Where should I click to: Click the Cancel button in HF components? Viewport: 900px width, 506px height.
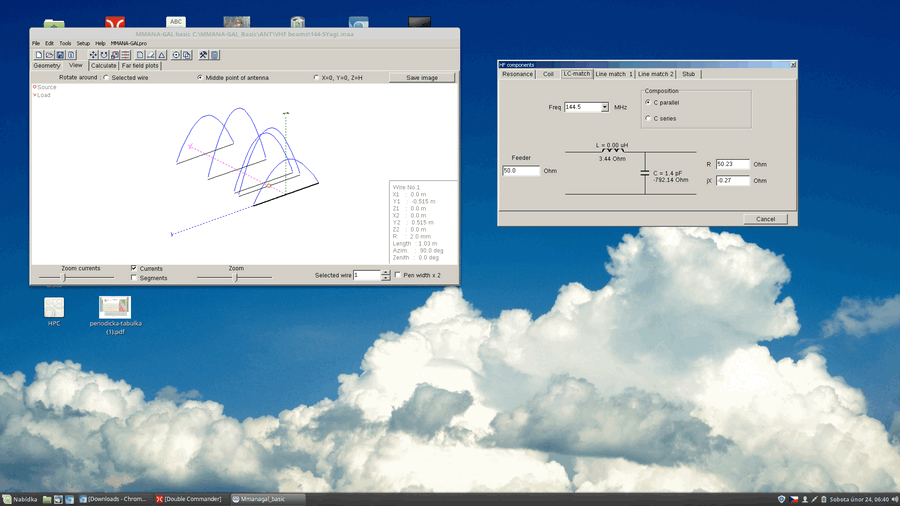765,219
